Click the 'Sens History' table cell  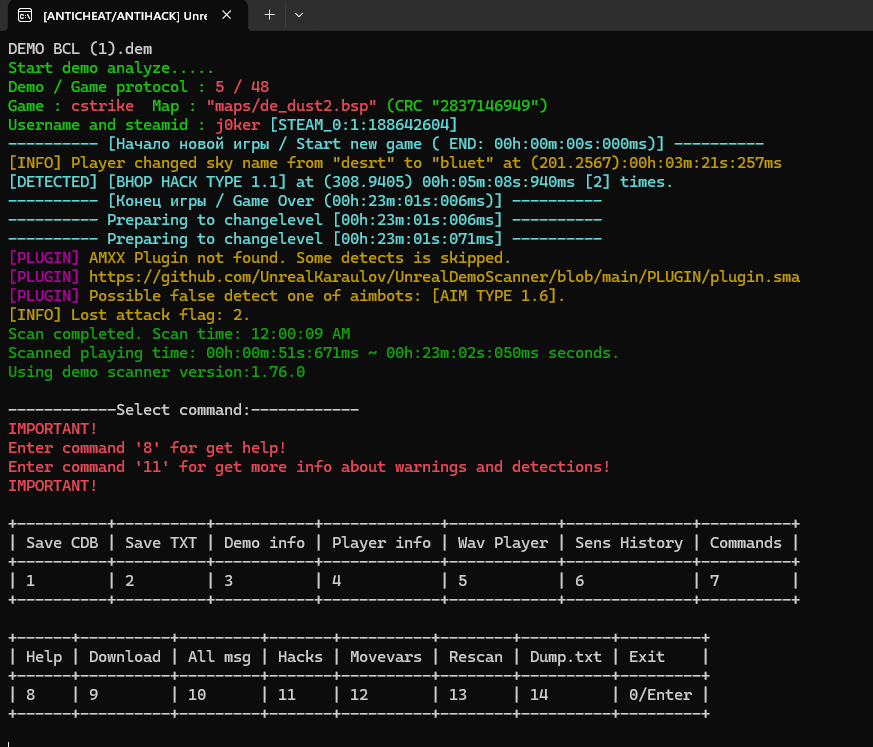pos(629,543)
